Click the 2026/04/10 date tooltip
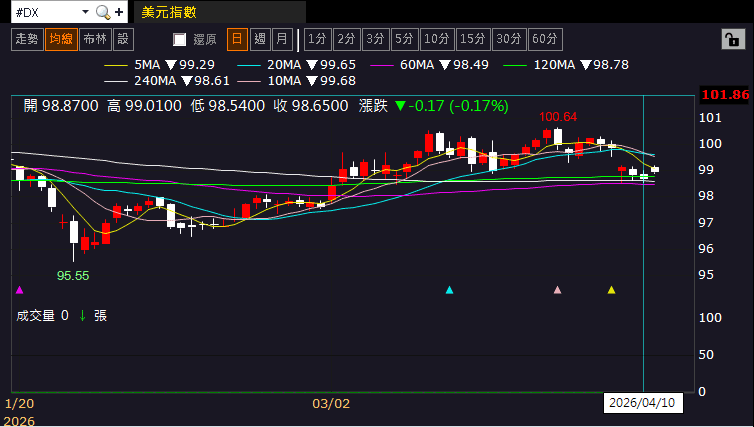This screenshot has width=754, height=427. [642, 403]
